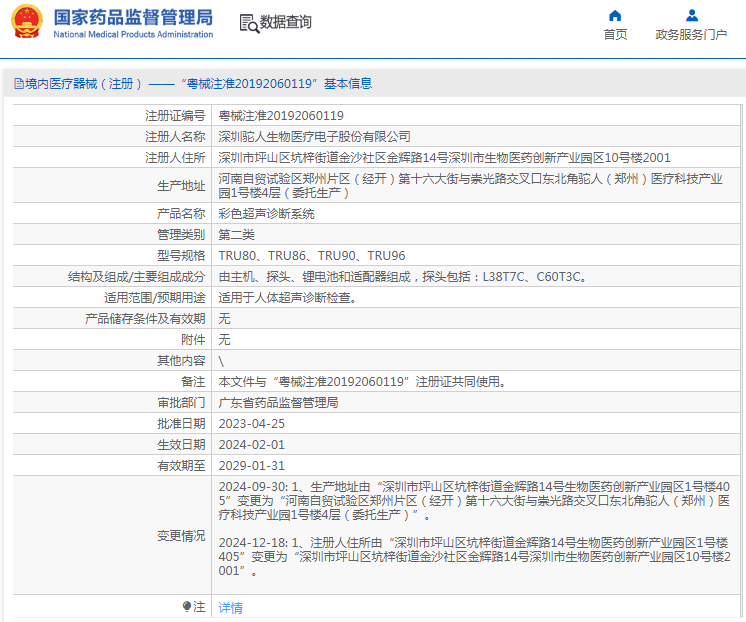Select product name 彩色超声诊断系统
Image resolution: width=746 pixels, height=622 pixels.
[266, 214]
